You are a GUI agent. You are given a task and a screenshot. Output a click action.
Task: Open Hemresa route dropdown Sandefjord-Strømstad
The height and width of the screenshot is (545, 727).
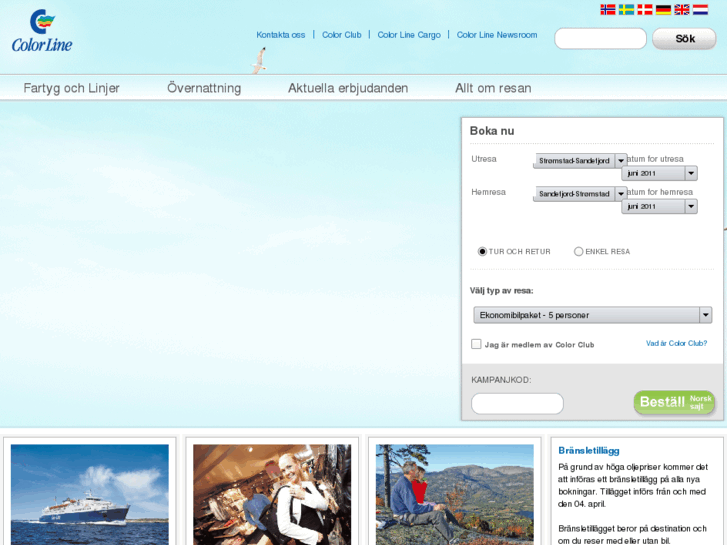tap(580, 193)
